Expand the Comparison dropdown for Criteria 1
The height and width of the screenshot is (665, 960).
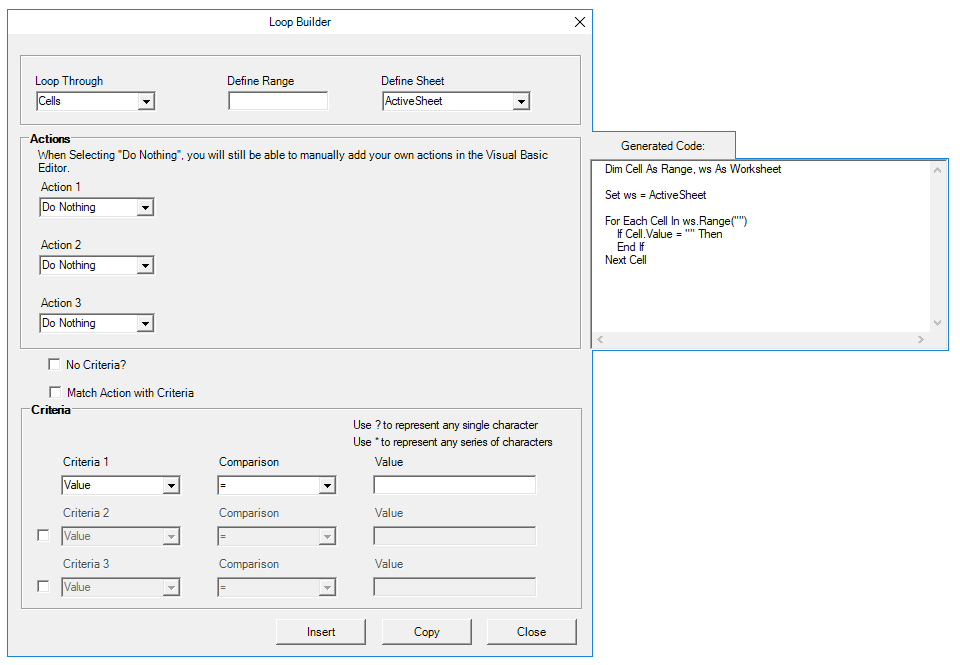[x=329, y=485]
